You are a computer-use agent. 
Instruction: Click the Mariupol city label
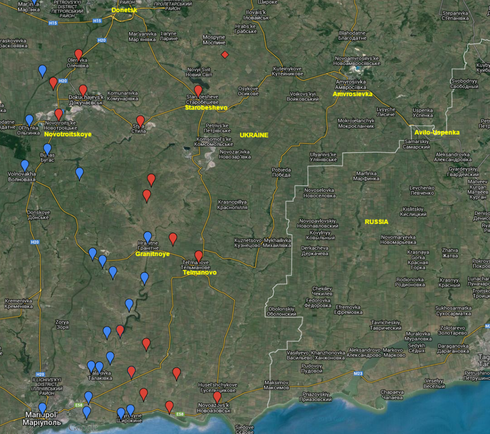click(42, 419)
